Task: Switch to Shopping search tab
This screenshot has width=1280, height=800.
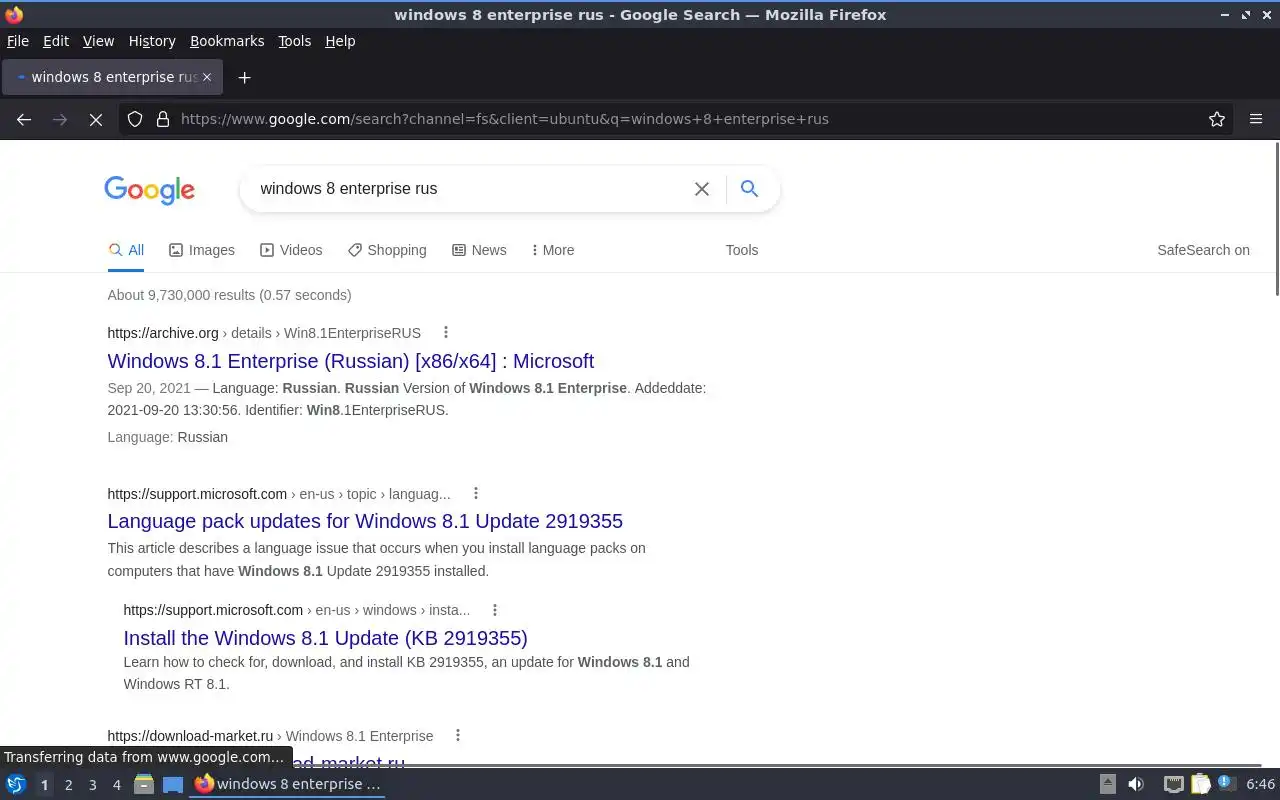Action: click(x=387, y=250)
